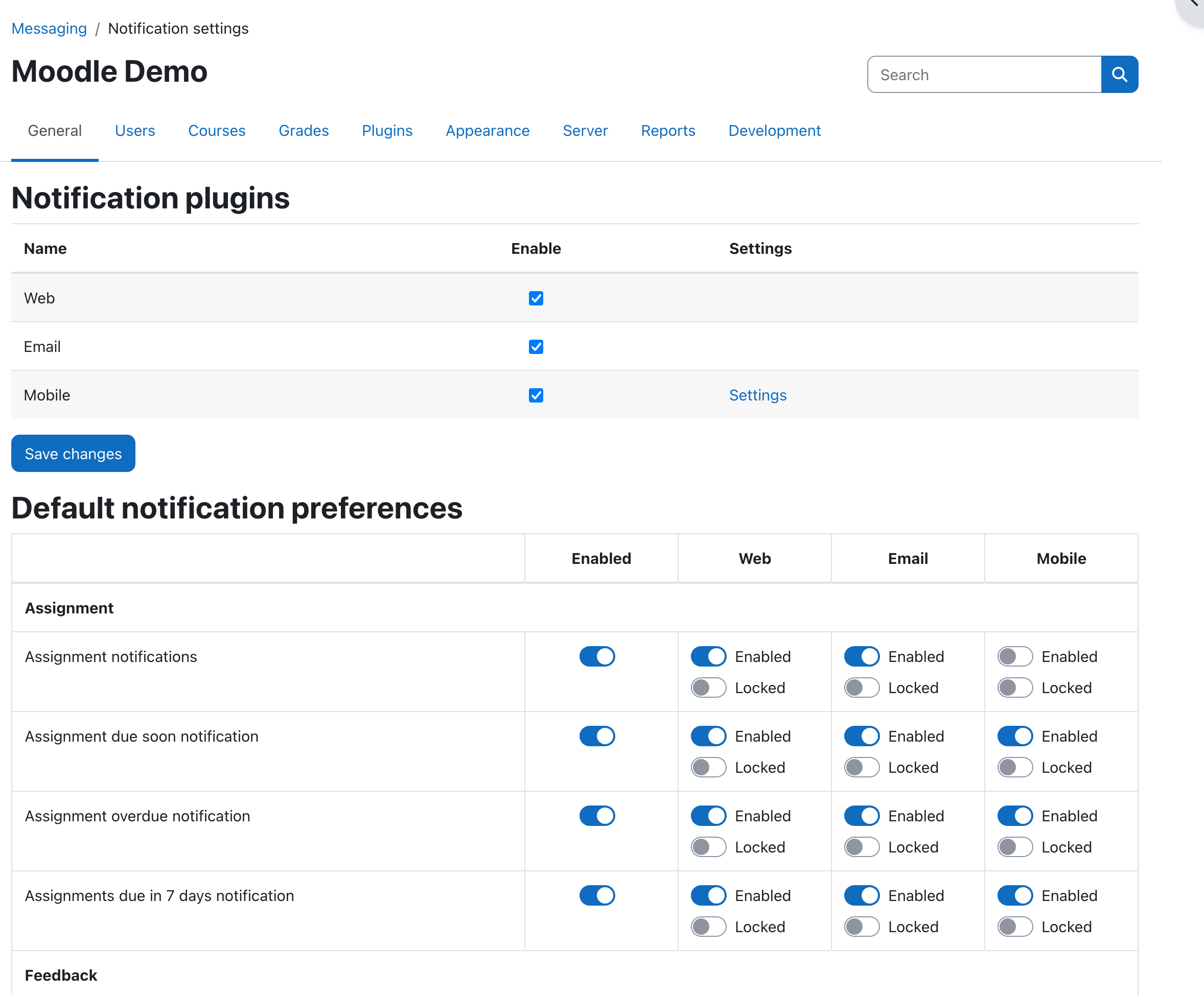
Task: Disable Email Enabled for Assignment notifications
Action: (x=862, y=656)
